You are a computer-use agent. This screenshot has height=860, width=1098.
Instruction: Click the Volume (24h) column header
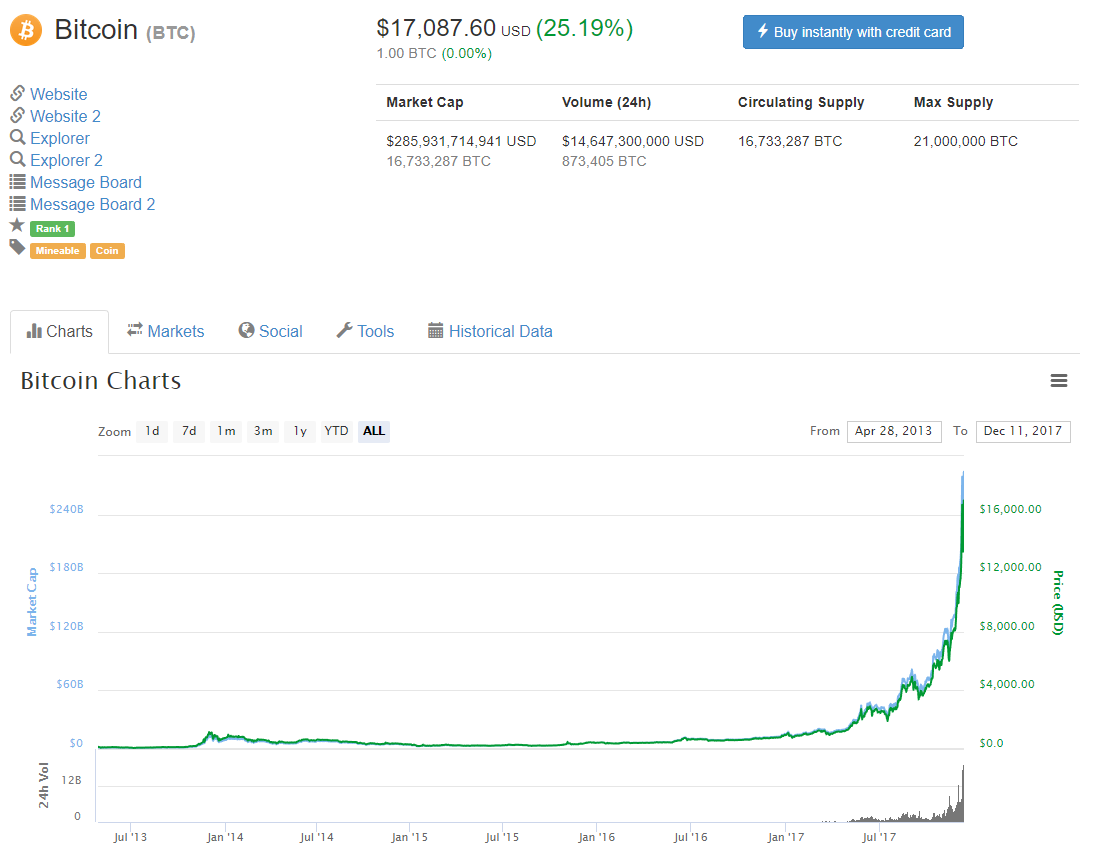[606, 102]
